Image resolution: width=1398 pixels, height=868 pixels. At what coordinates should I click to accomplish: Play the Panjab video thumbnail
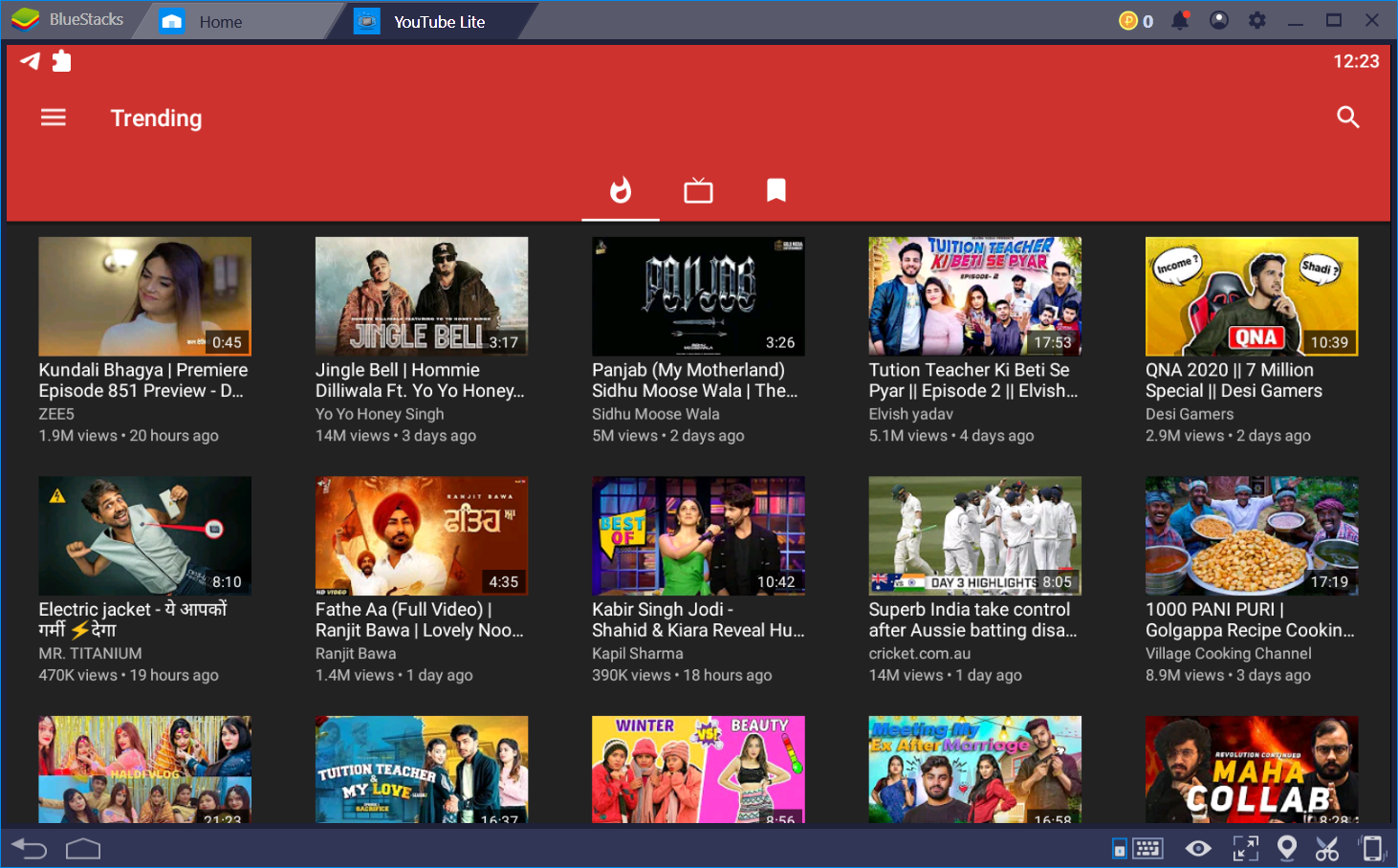point(698,296)
